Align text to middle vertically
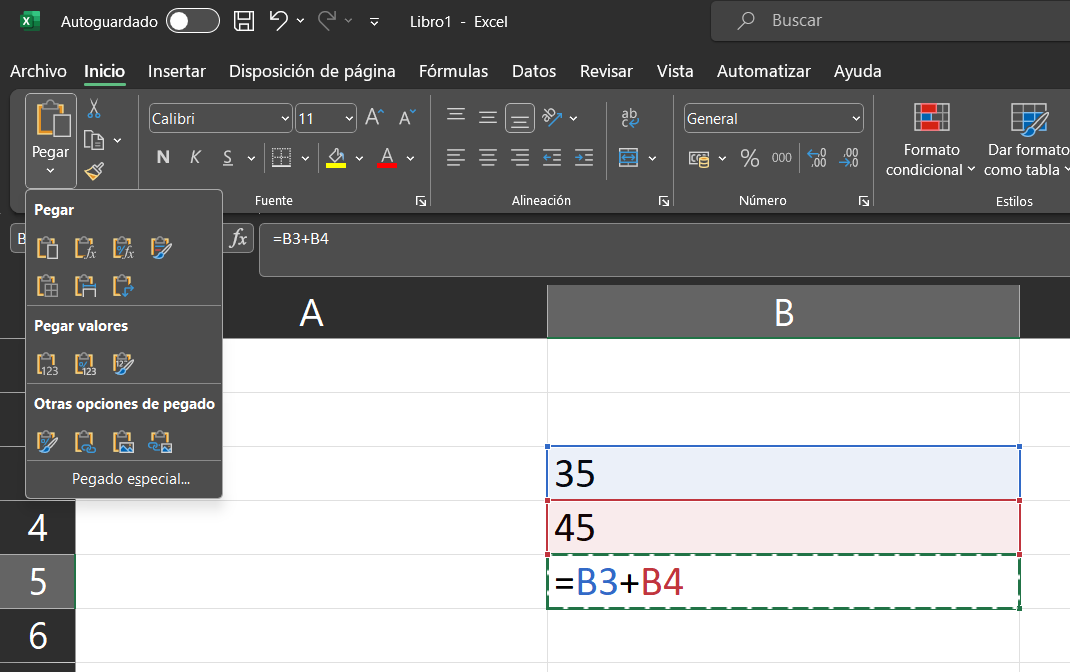This screenshot has height=672, width=1070. click(x=487, y=117)
